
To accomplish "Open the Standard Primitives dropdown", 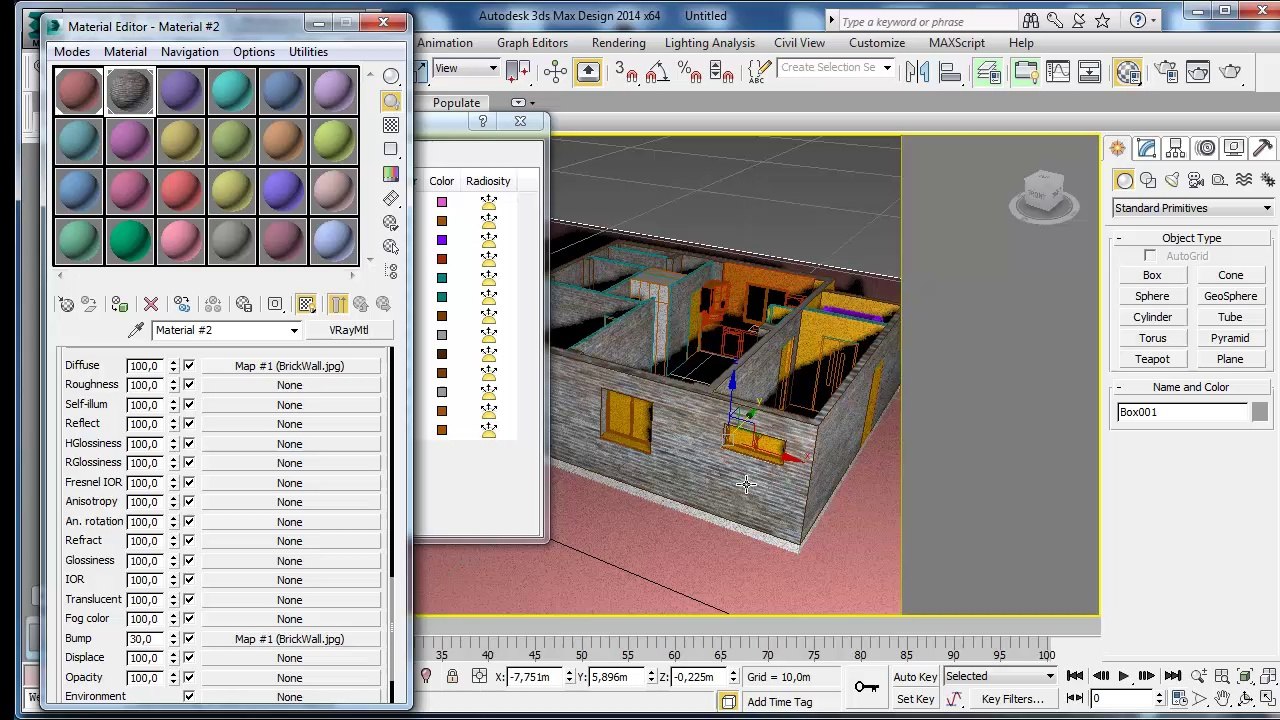I will point(1193,208).
